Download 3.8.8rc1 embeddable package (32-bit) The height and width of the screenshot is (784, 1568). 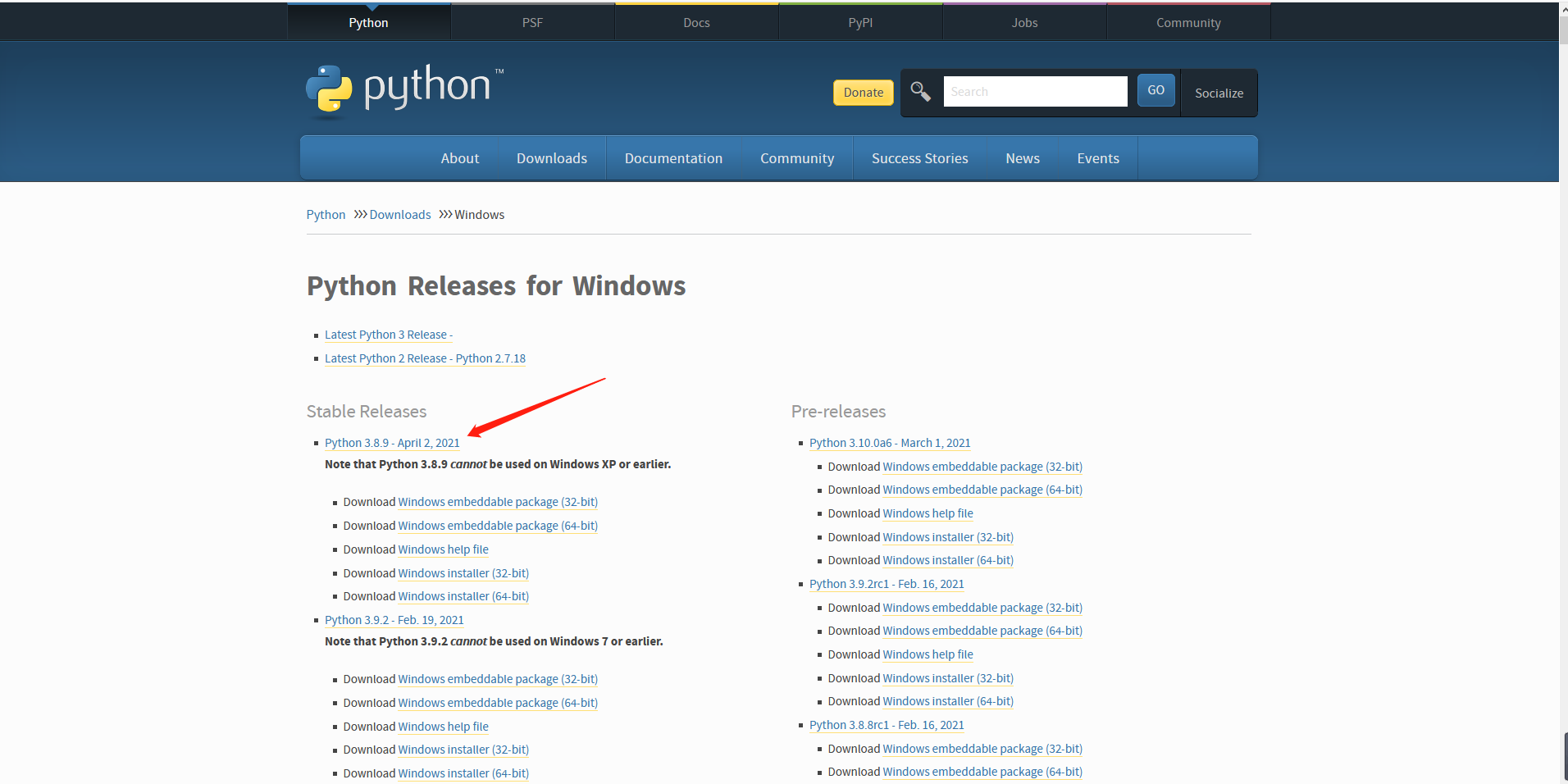coord(982,749)
